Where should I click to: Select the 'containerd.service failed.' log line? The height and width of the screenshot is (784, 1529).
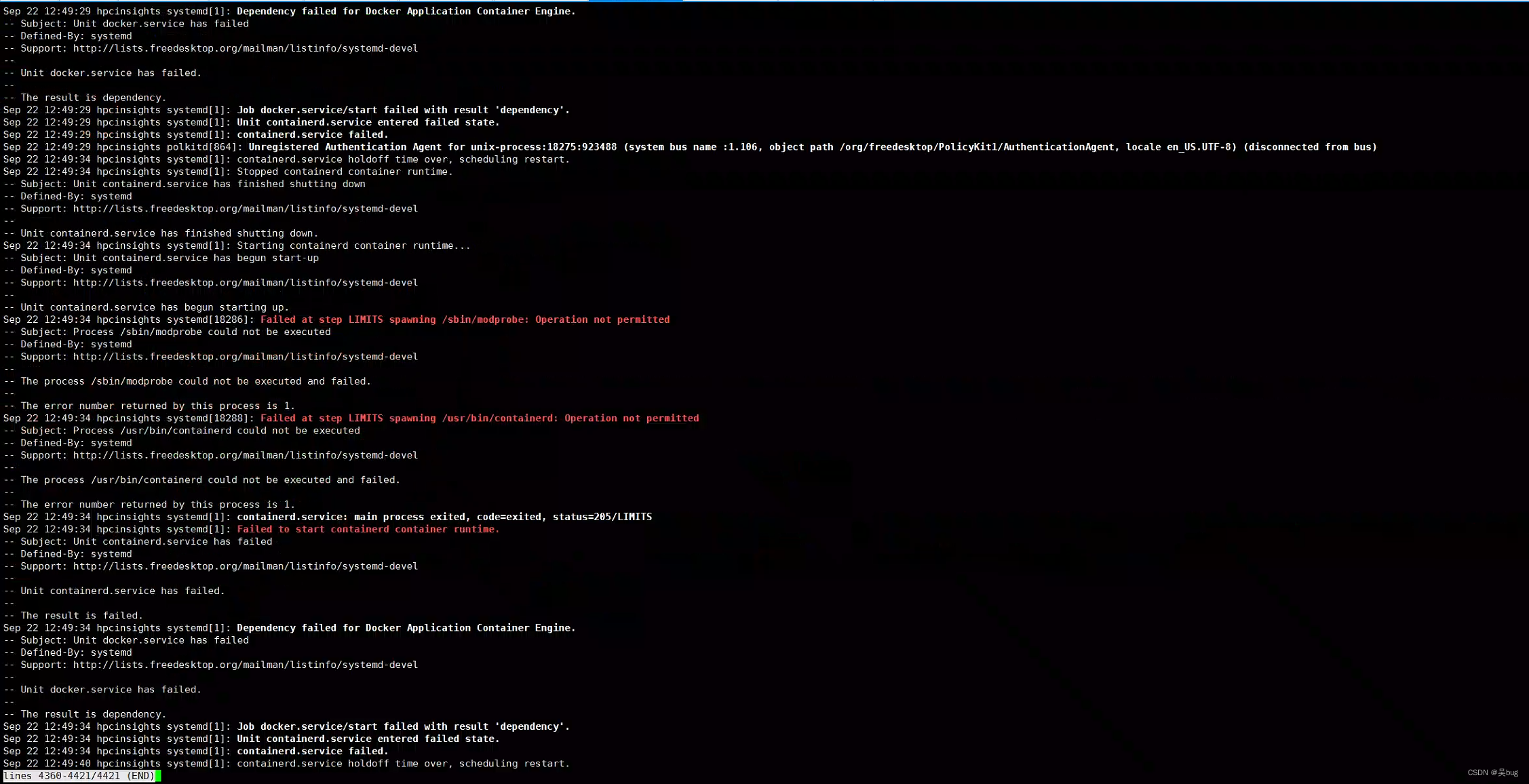(x=312, y=134)
